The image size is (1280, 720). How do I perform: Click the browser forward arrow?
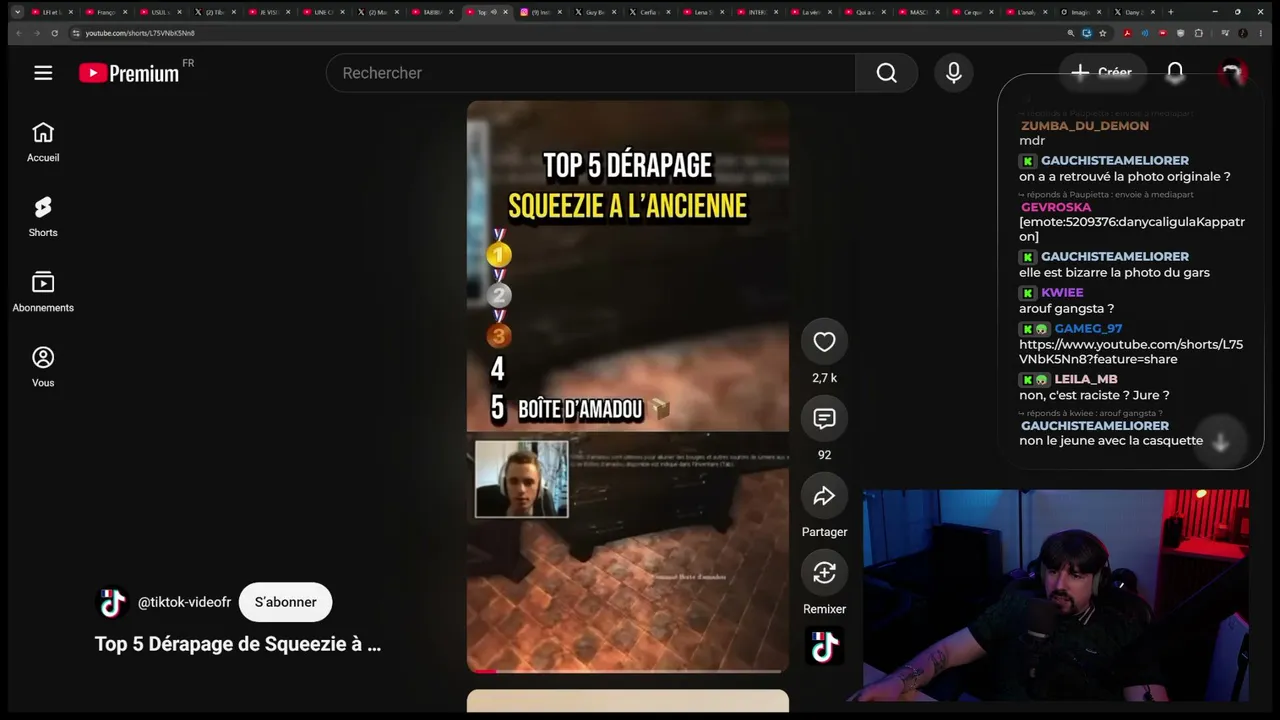click(36, 33)
